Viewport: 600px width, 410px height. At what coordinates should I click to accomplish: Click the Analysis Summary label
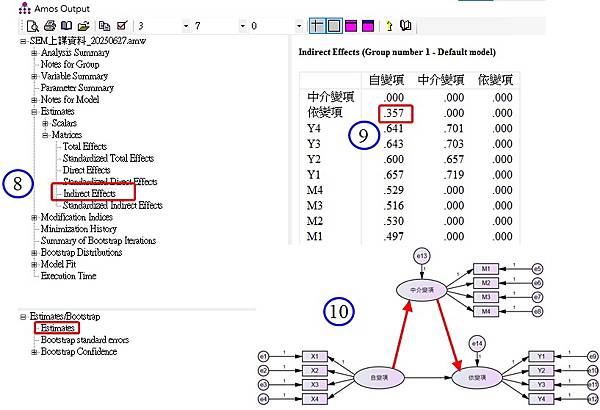click(75, 52)
